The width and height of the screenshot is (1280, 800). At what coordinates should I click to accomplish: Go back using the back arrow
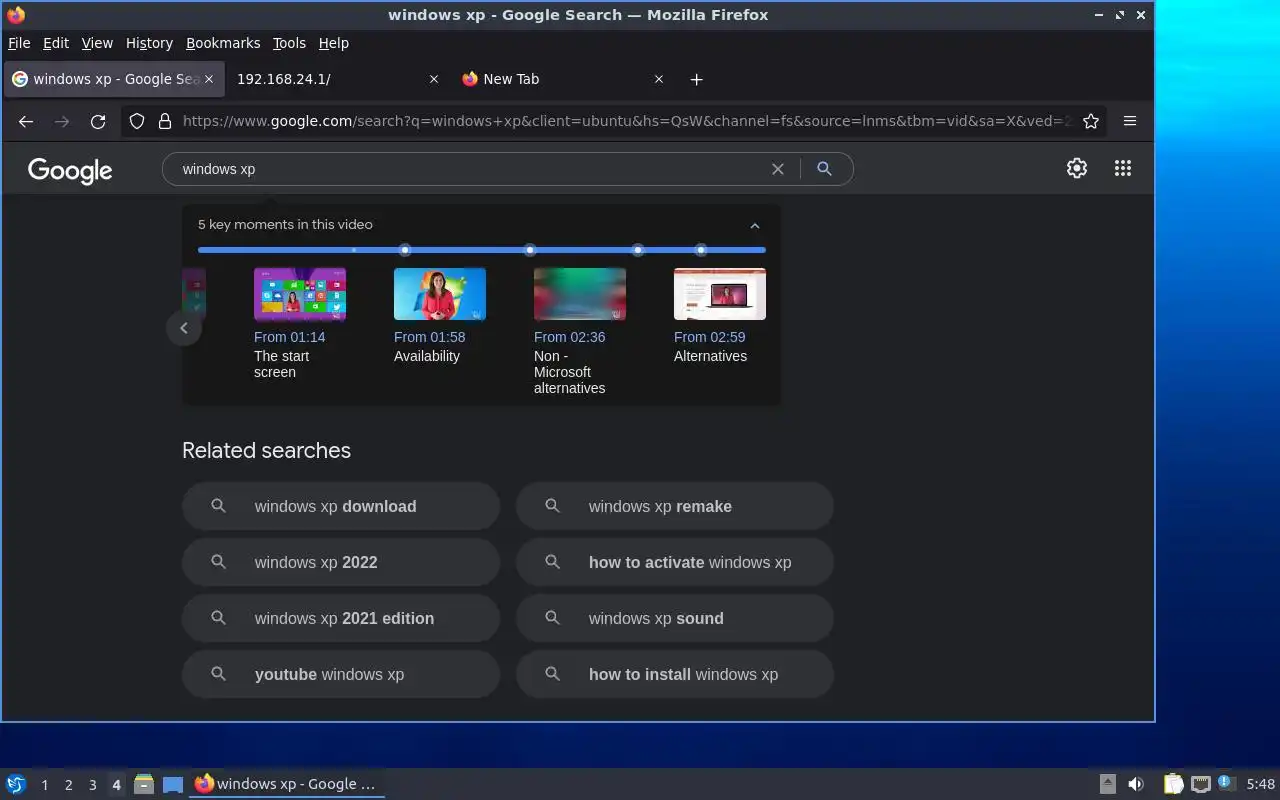(x=26, y=121)
